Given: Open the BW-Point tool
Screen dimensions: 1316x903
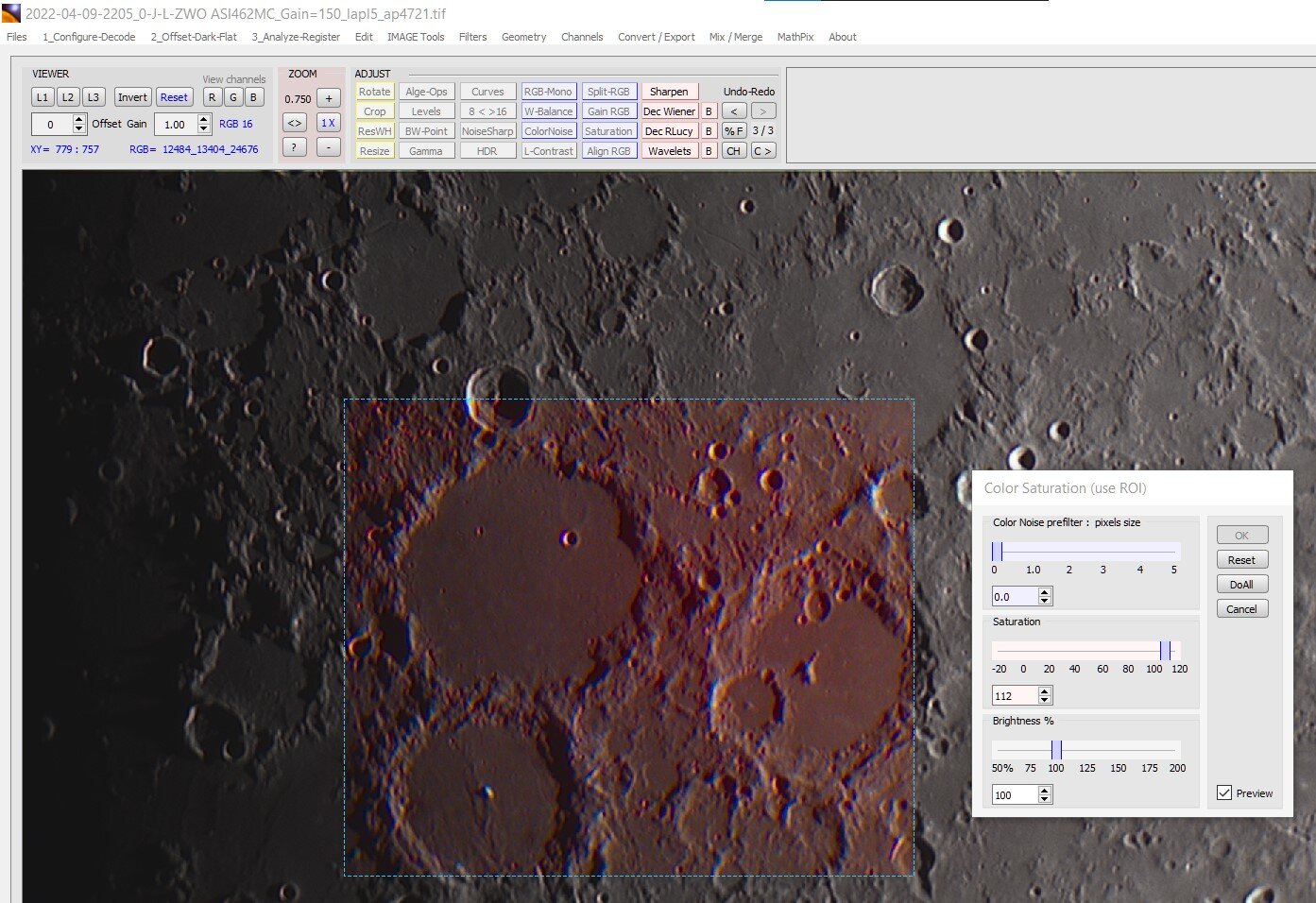Looking at the screenshot, I should 426,131.
